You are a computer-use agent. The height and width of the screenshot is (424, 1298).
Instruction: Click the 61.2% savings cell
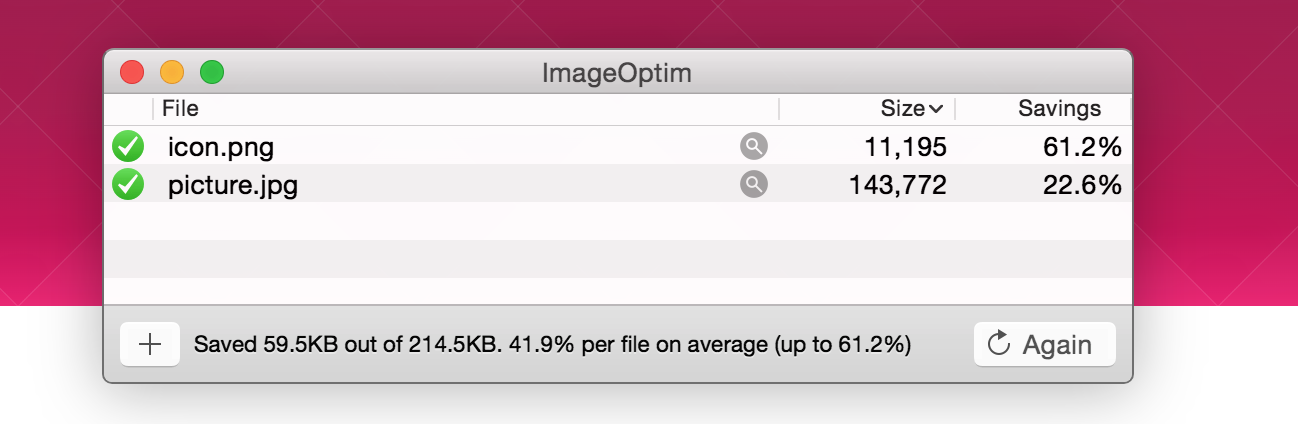[x=1082, y=148]
